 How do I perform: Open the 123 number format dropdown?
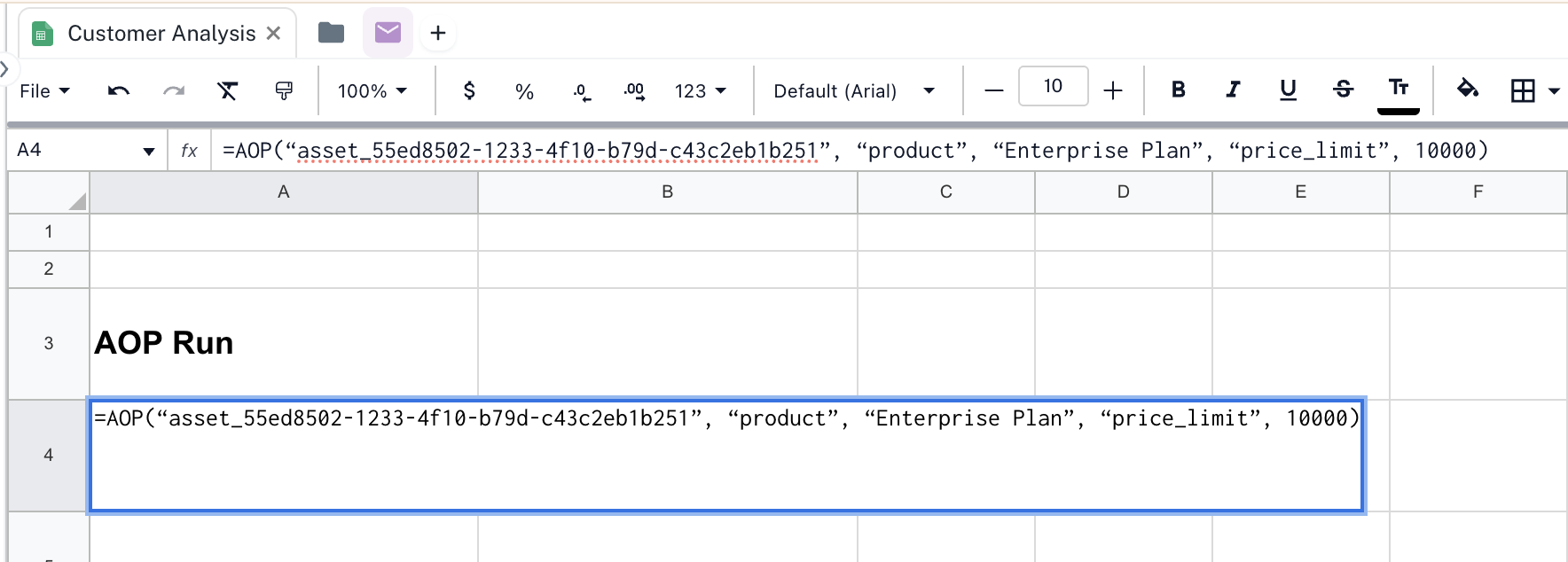[700, 90]
